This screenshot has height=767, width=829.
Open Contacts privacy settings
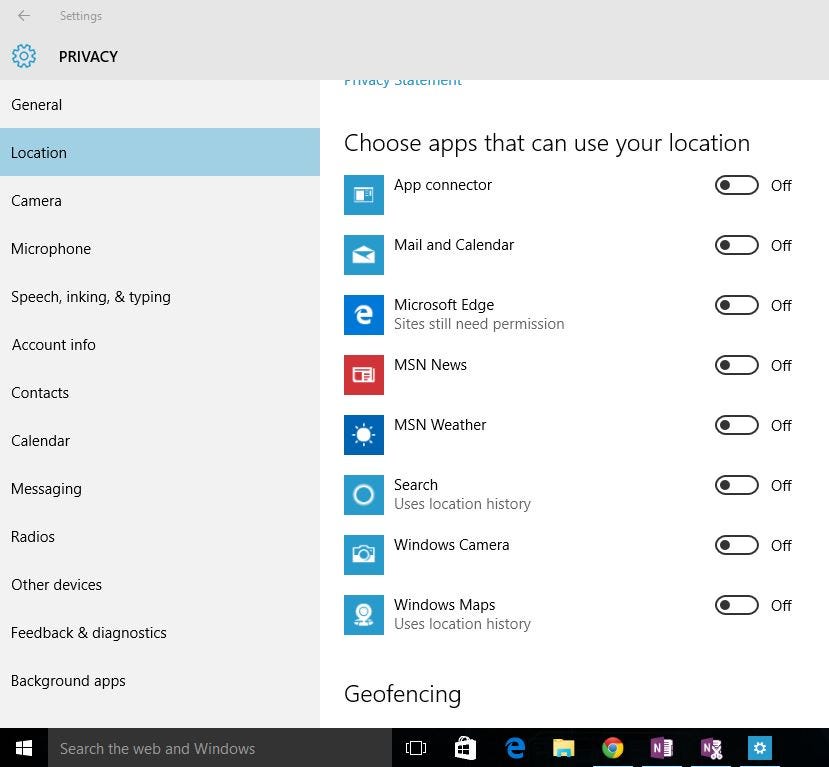click(160, 393)
